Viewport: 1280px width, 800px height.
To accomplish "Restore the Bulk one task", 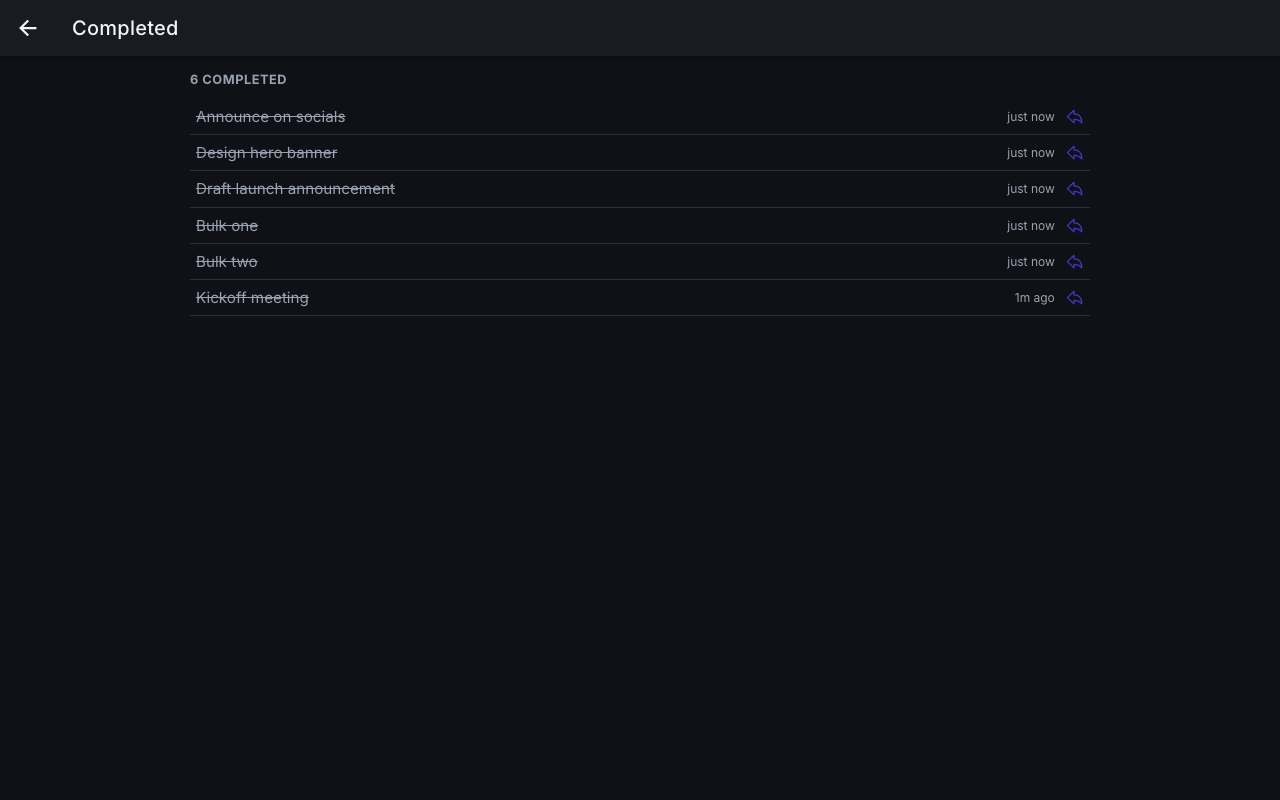I will 1075,226.
